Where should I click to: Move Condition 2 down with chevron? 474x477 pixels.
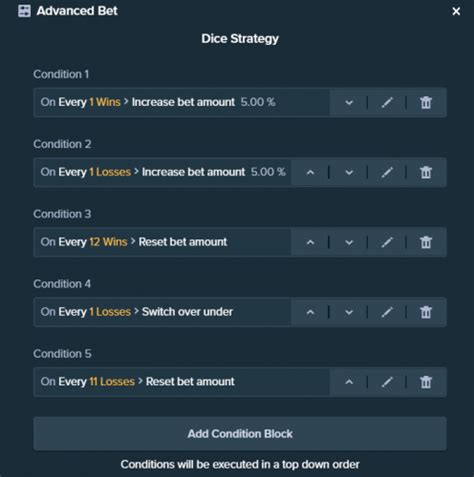[349, 172]
